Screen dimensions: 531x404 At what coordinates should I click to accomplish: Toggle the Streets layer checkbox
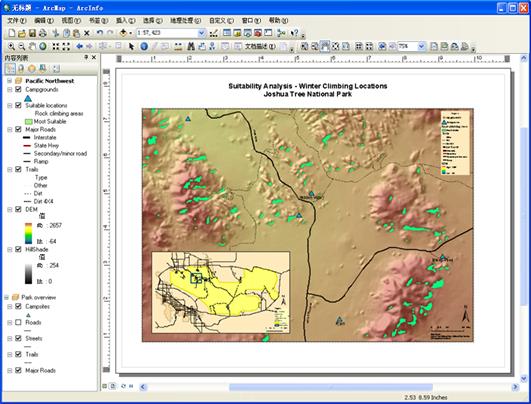(19, 338)
